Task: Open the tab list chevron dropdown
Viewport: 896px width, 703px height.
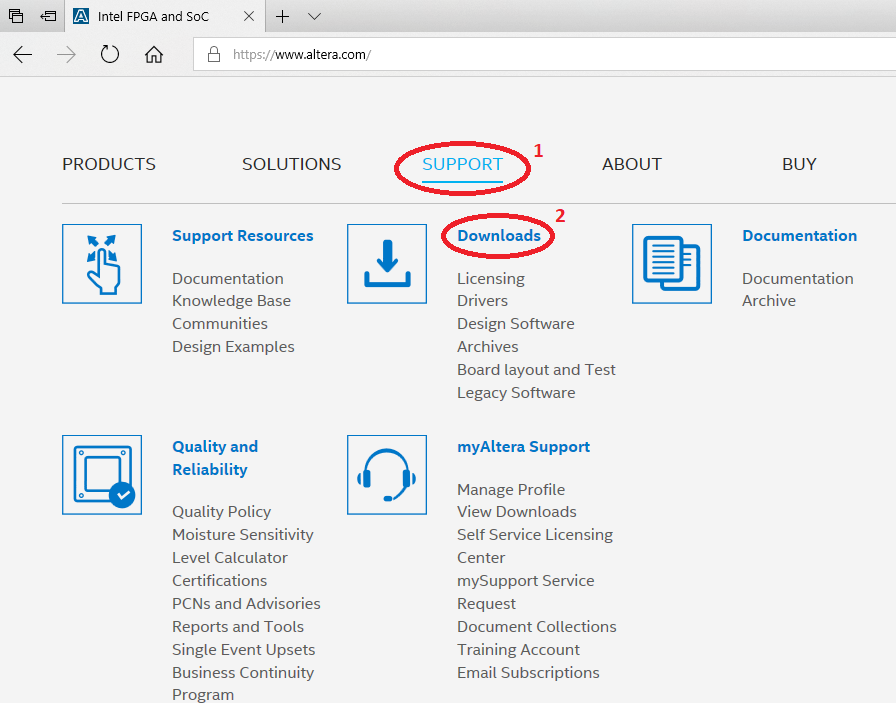Action: tap(314, 17)
